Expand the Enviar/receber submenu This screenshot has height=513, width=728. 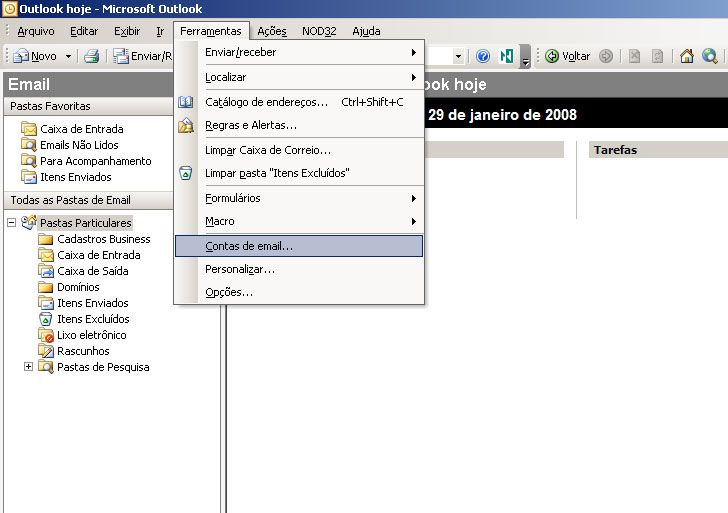[x=299, y=52]
